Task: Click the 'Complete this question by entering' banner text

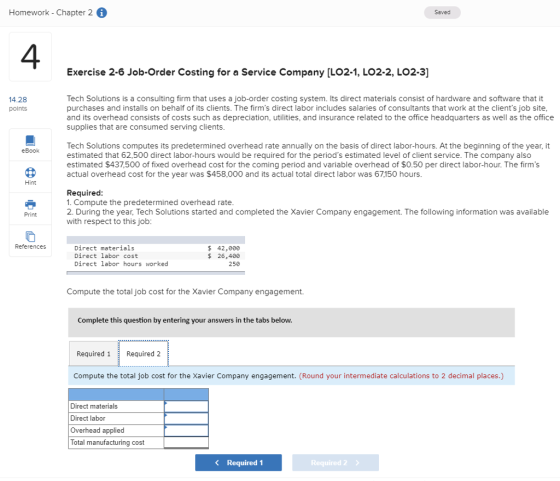Action: 185,320
